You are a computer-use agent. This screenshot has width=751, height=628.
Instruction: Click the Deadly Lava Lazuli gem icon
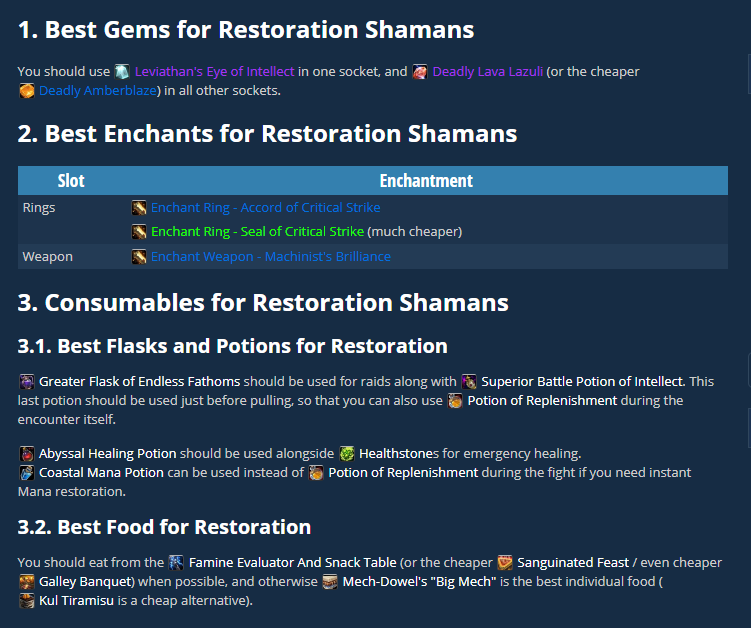[x=420, y=72]
